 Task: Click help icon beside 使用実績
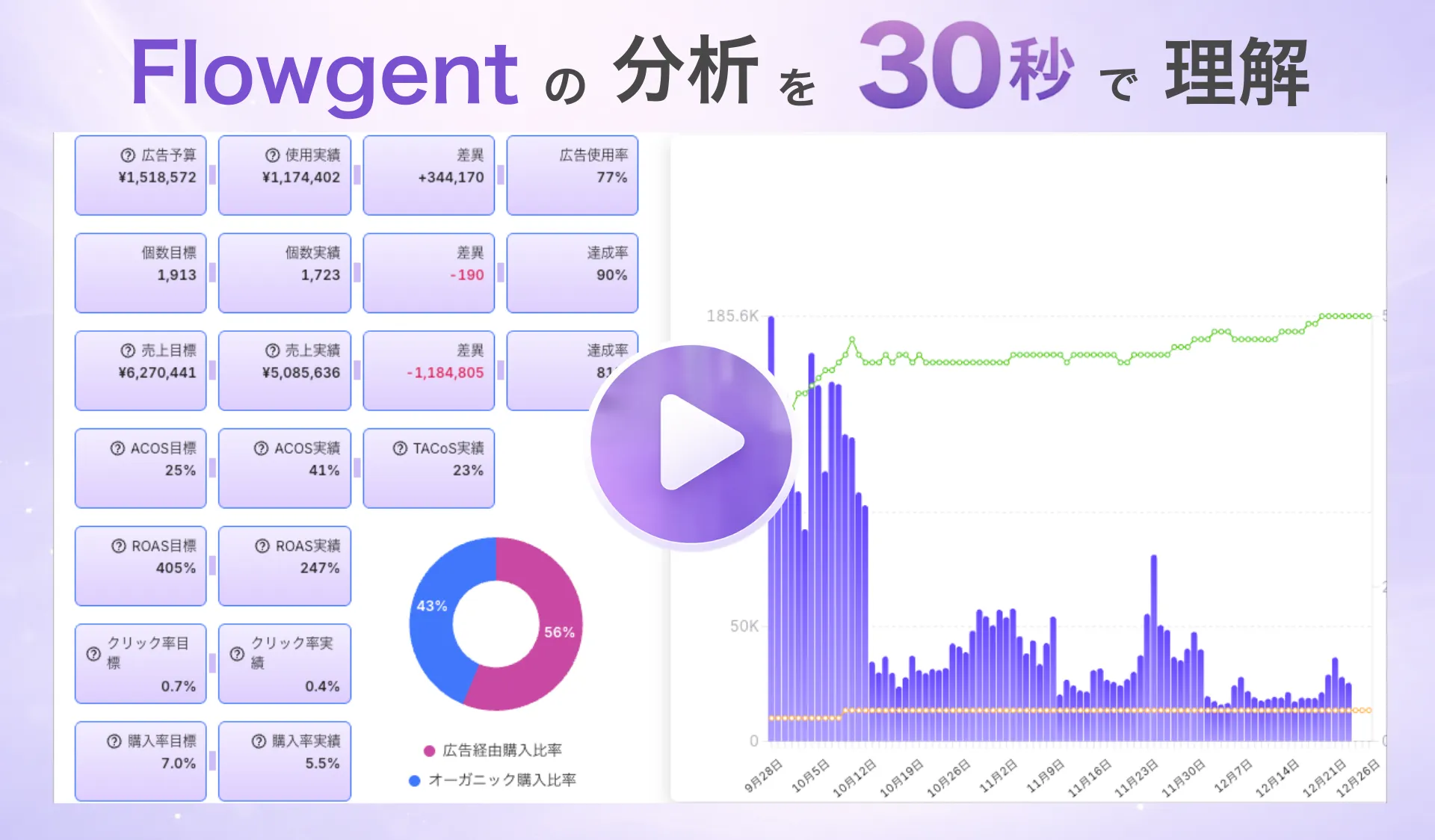(272, 155)
